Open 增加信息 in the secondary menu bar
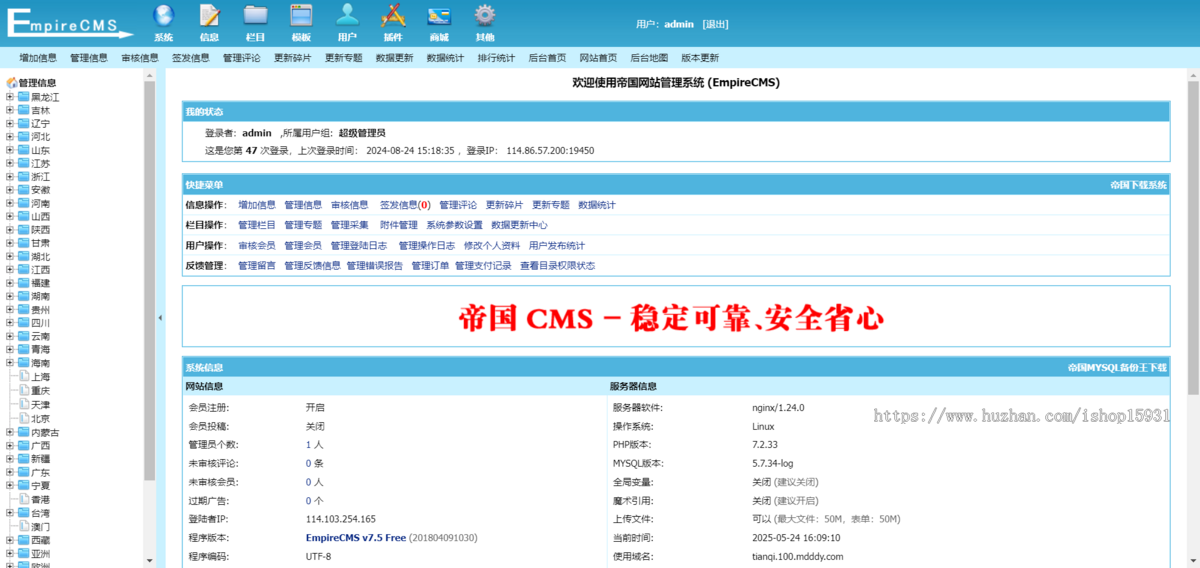 pos(38,58)
